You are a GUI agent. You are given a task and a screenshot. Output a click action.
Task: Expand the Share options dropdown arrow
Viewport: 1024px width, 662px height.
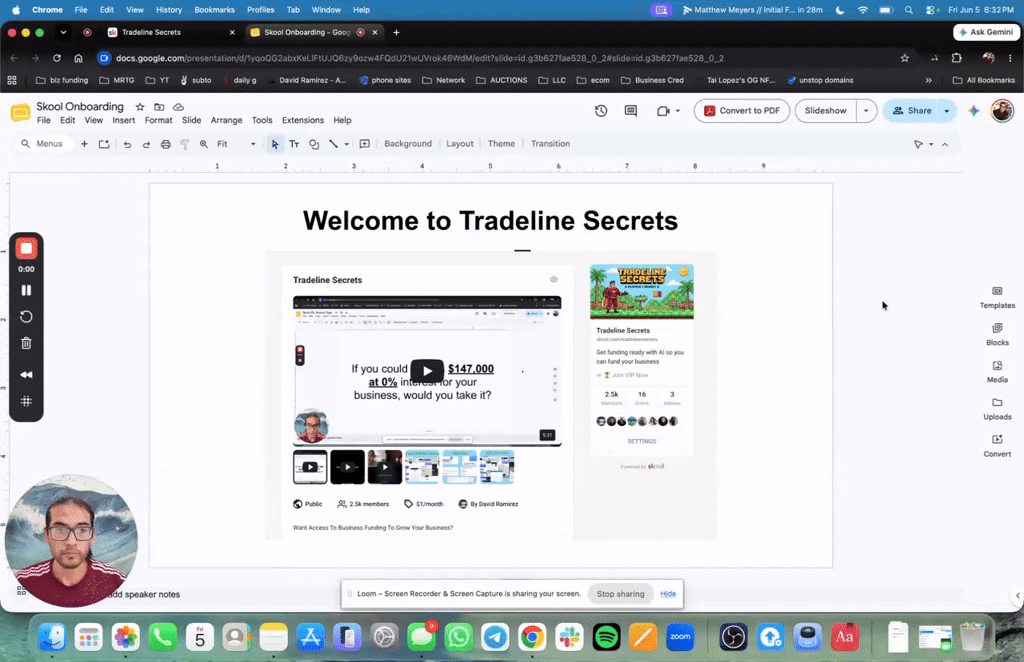946,111
